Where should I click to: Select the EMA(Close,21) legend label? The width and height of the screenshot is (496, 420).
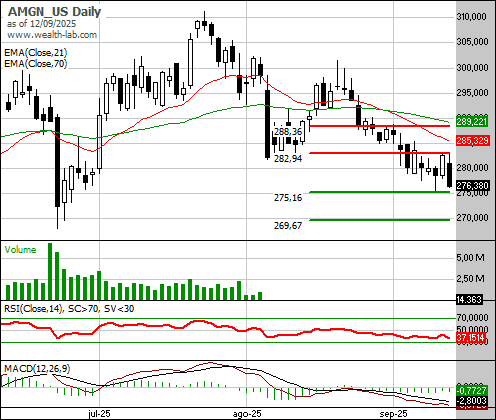tap(36, 53)
